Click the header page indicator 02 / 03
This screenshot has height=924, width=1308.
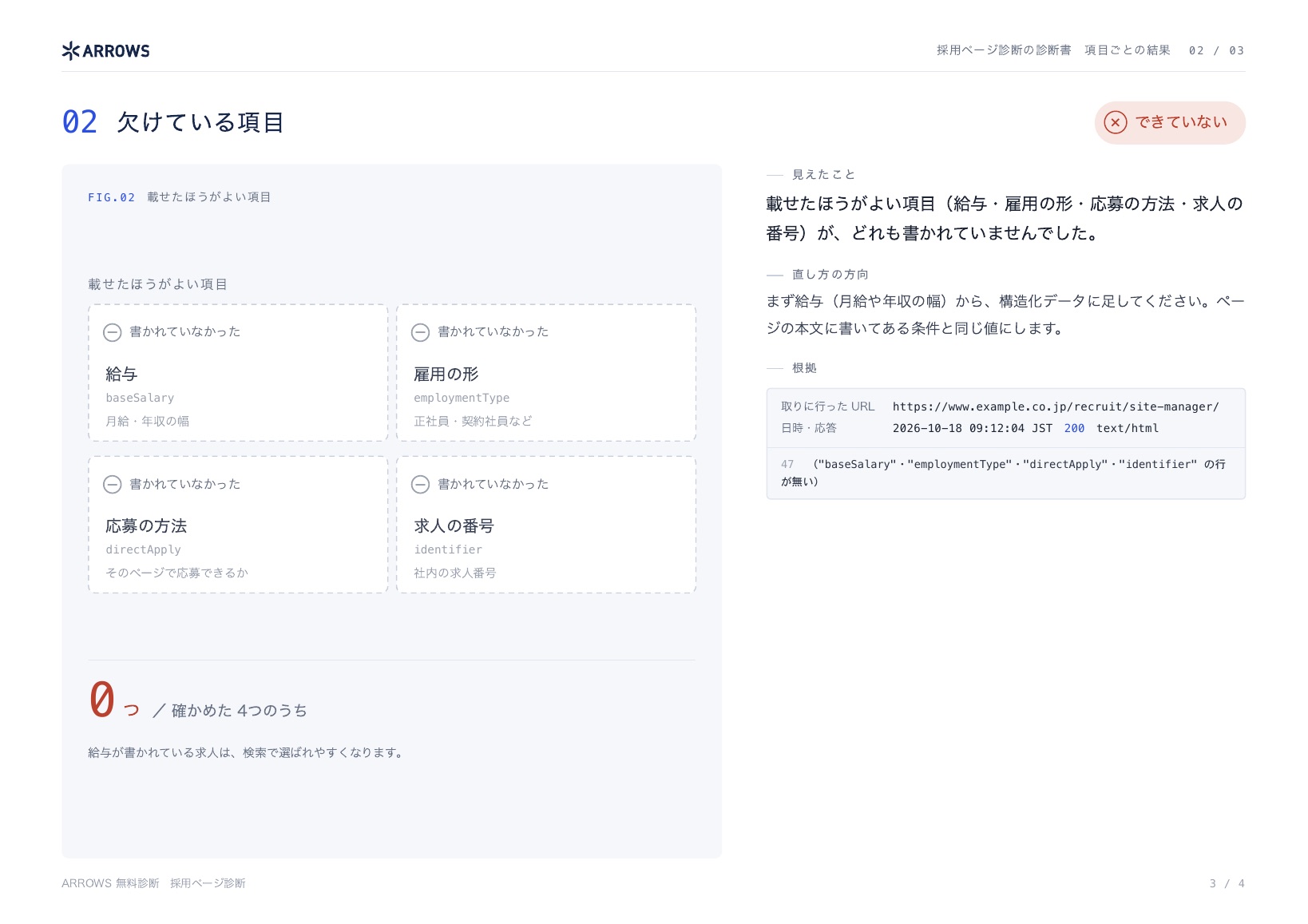coord(1216,50)
